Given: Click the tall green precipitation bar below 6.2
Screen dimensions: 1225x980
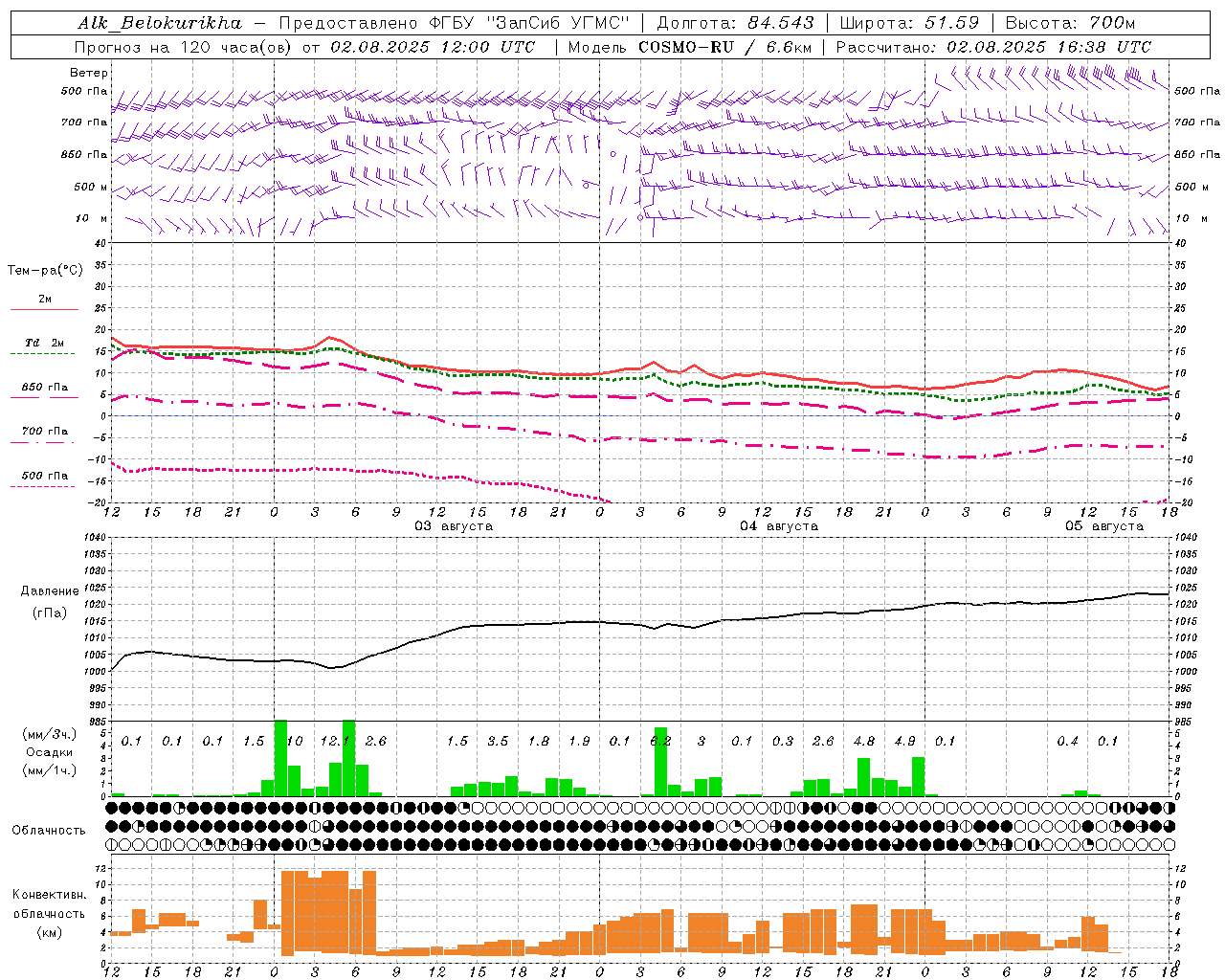Looking at the screenshot, I should point(660,762).
